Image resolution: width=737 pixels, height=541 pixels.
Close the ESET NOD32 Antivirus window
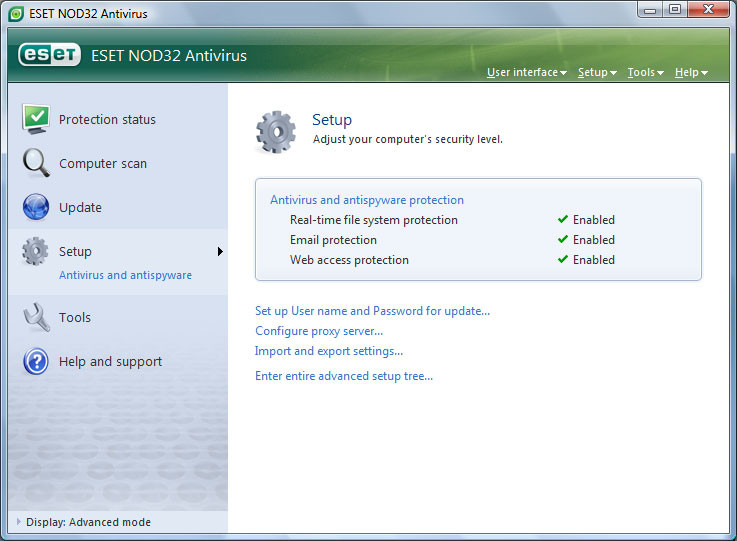tap(708, 10)
